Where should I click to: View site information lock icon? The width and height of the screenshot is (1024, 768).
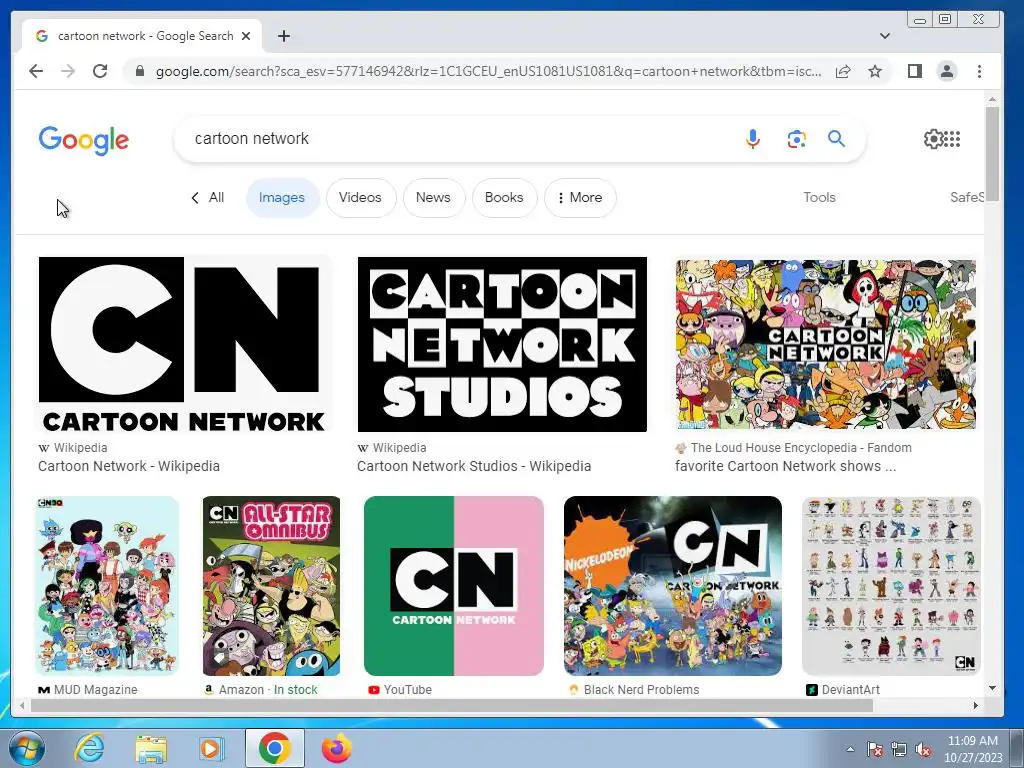coord(140,71)
